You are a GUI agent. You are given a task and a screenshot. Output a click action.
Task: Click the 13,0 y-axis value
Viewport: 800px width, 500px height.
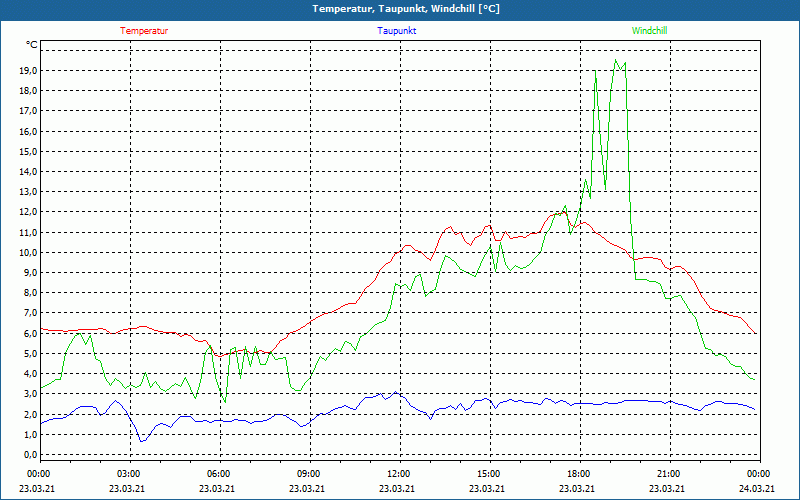tap(28, 192)
